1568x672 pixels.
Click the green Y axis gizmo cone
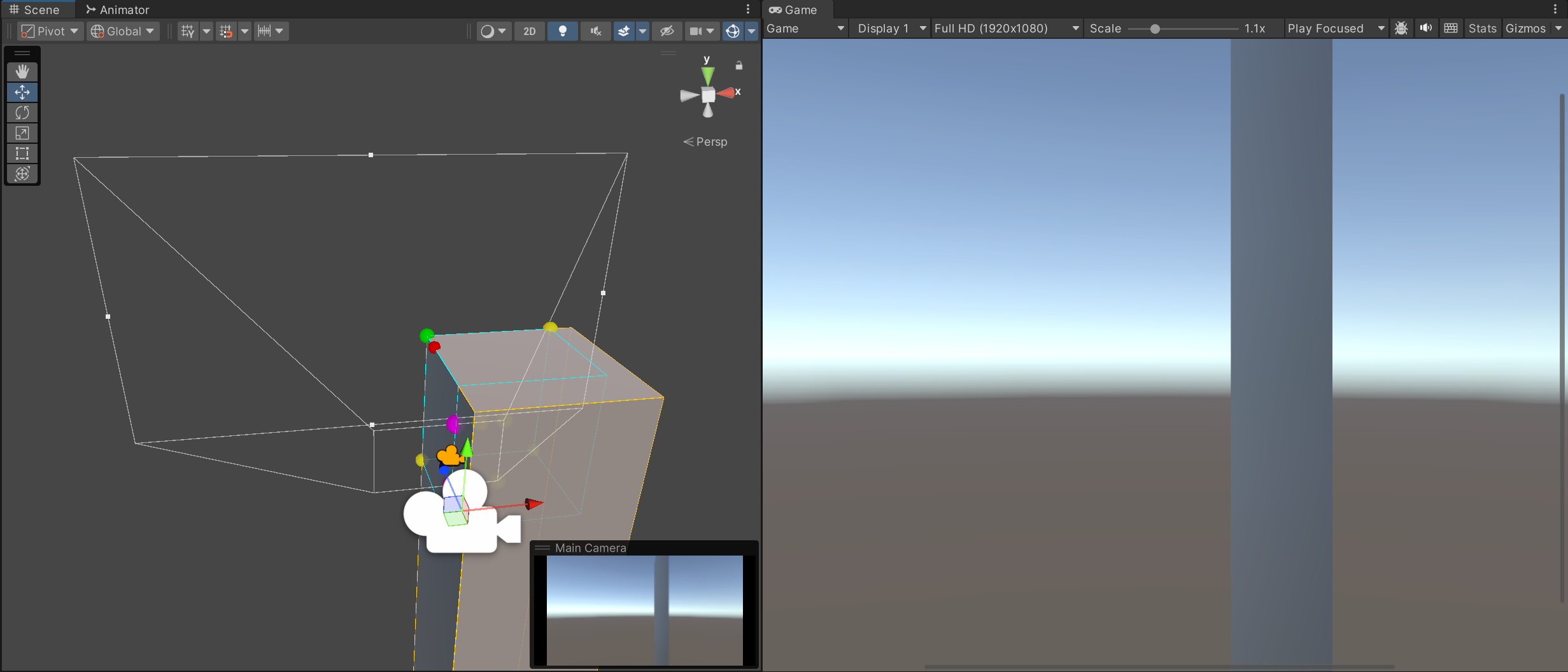tap(708, 76)
